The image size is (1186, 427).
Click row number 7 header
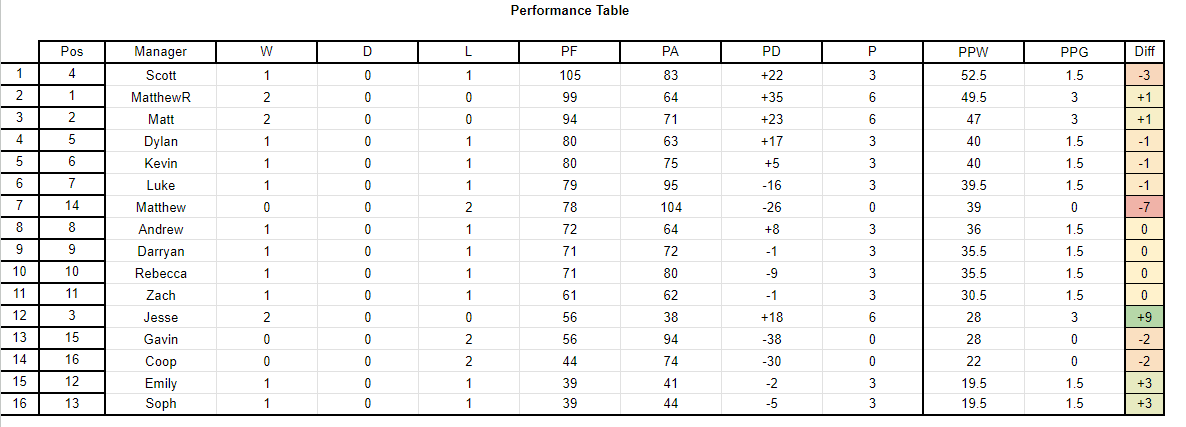click(20, 207)
